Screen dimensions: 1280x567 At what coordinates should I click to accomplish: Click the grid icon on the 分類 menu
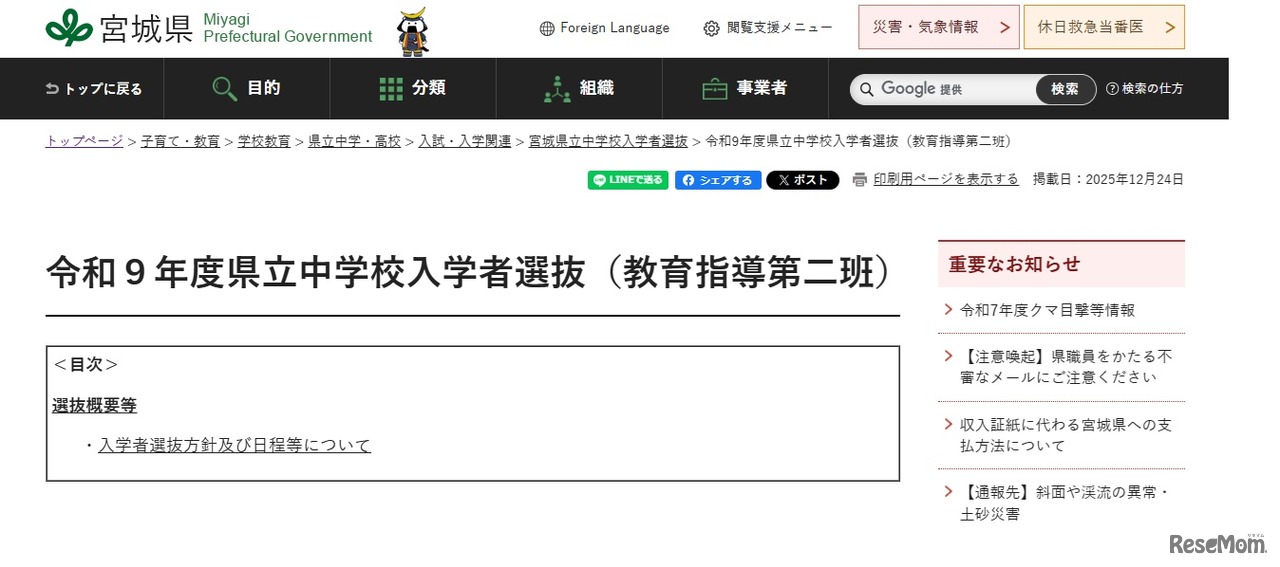pos(391,89)
